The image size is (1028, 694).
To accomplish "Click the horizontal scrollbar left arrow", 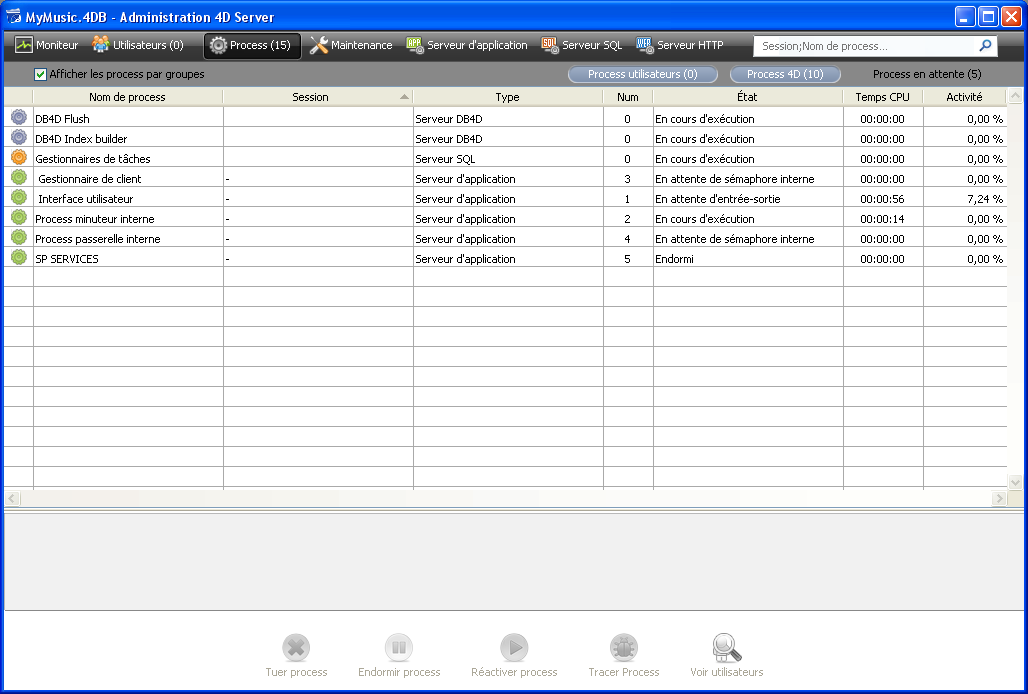I will pyautogui.click(x=12, y=499).
